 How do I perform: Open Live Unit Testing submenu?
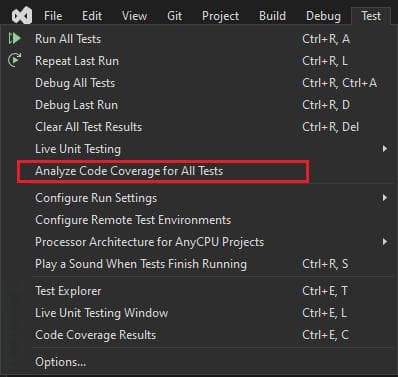coord(78,149)
